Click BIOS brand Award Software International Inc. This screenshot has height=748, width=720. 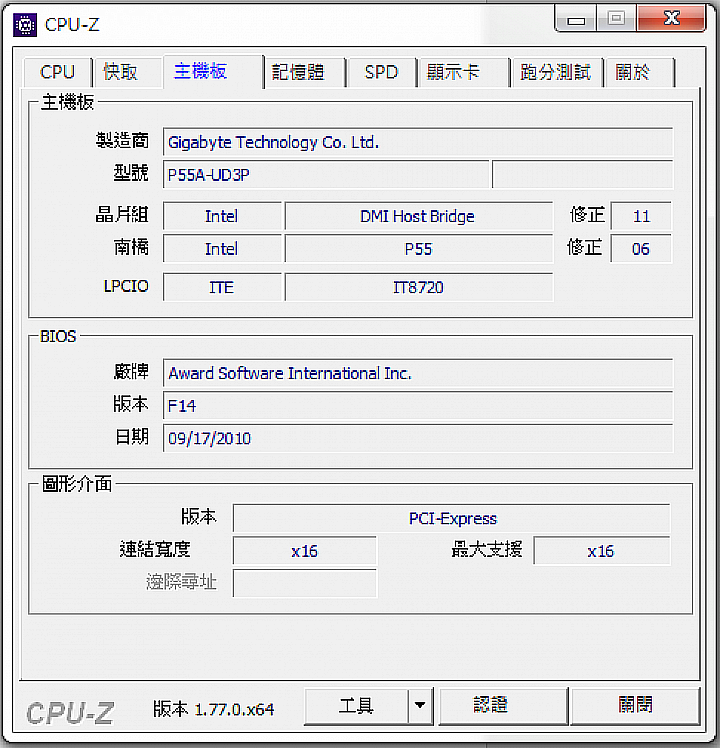(418, 373)
